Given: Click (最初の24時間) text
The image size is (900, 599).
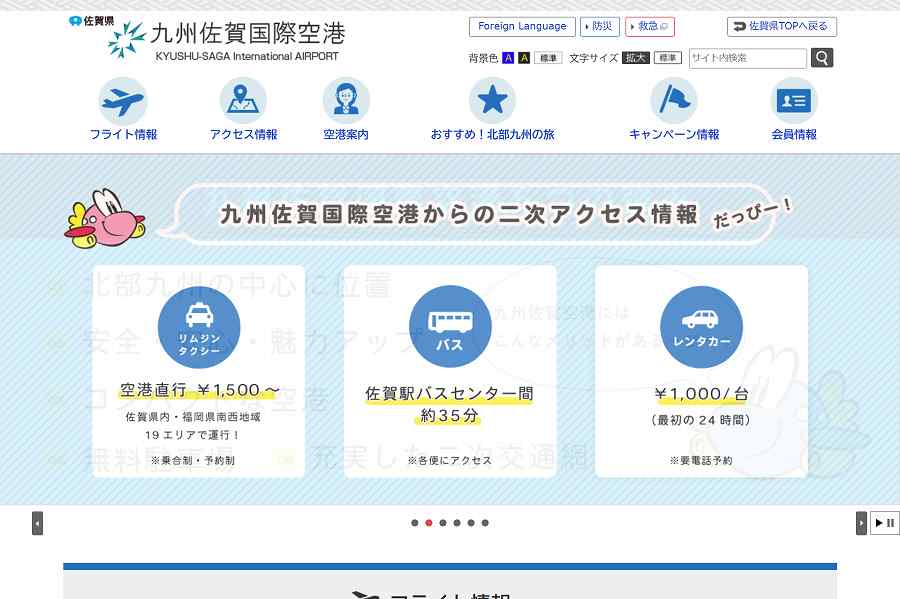Looking at the screenshot, I should coord(701,420).
